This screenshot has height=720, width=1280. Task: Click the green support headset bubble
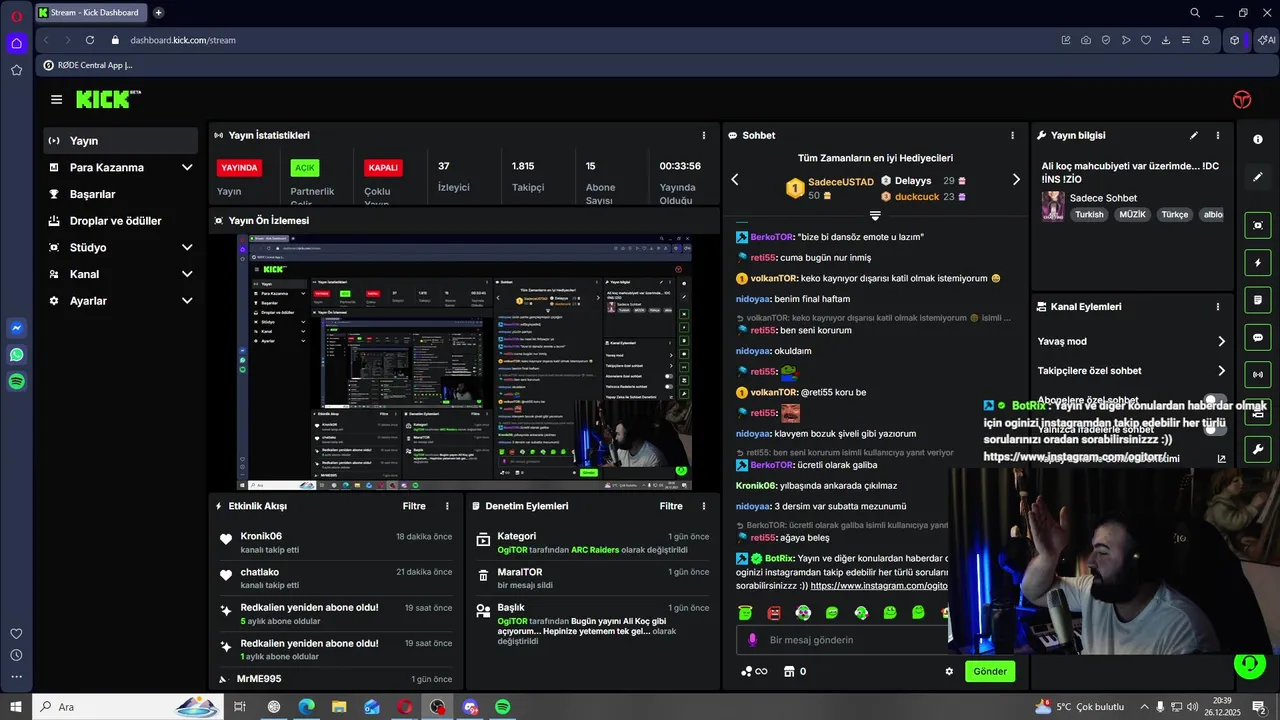coord(1249,663)
